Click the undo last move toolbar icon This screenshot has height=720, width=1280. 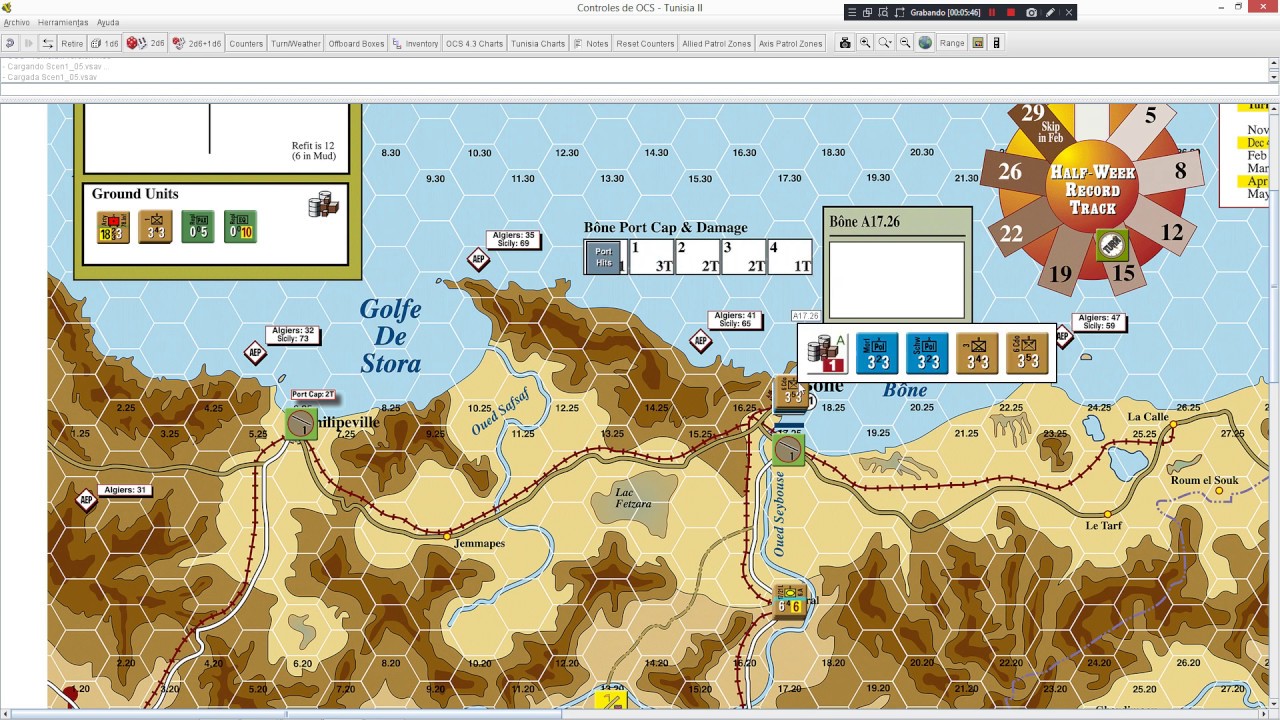point(10,43)
